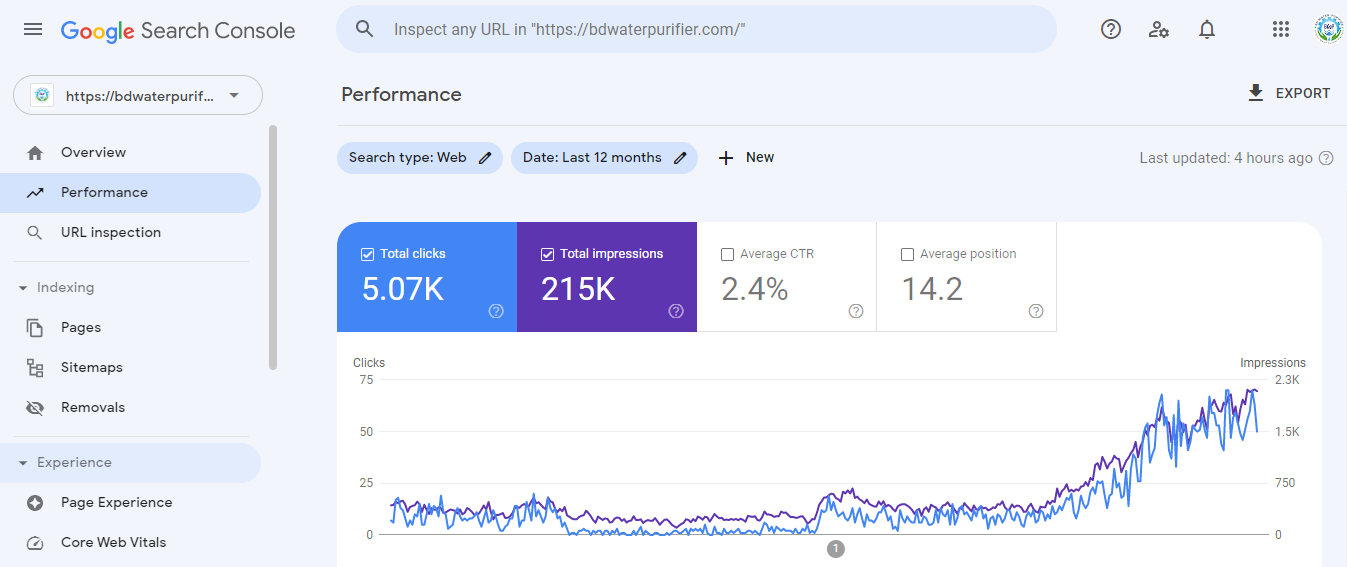Click the chart annotation marker 1
This screenshot has height=567, width=1347.
click(x=836, y=548)
